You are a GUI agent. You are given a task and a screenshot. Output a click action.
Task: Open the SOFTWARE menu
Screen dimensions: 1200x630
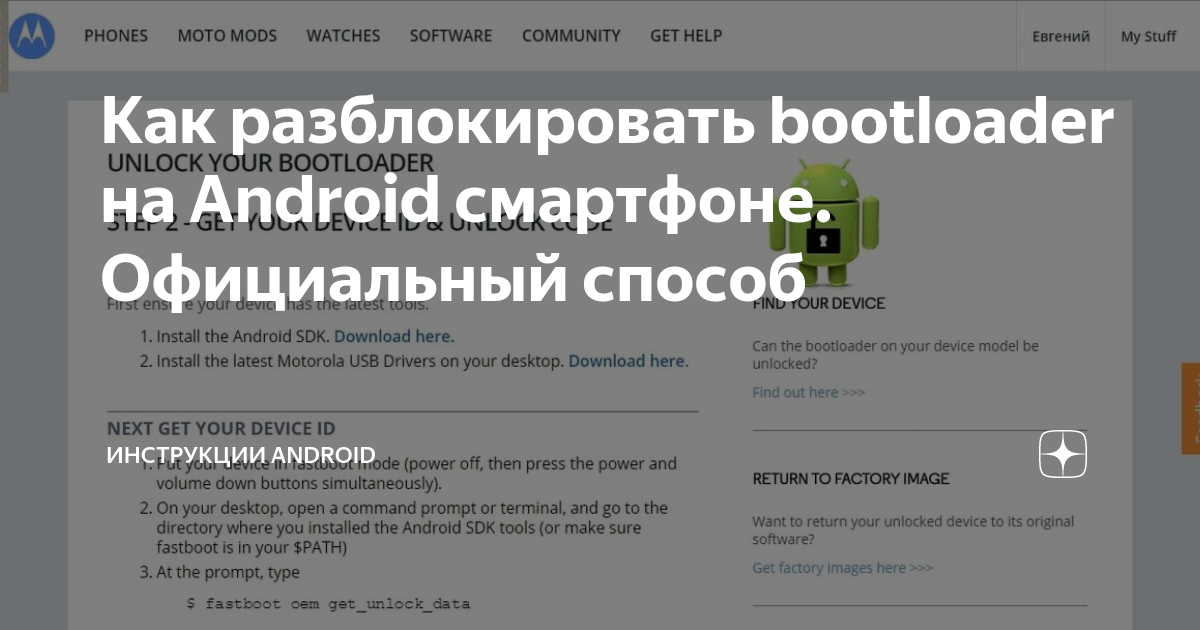(451, 36)
